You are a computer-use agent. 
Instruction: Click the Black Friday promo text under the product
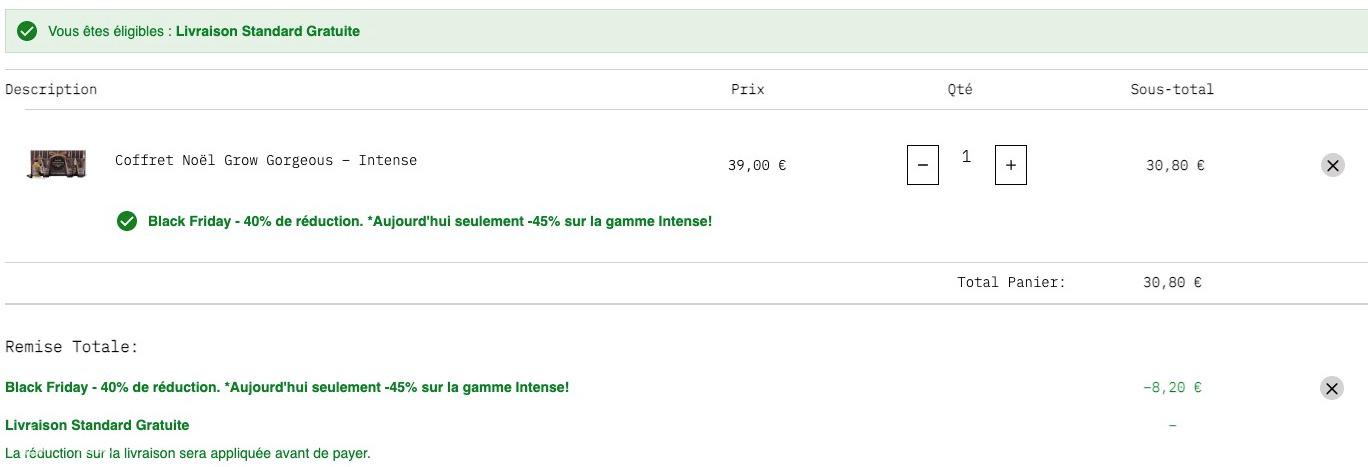click(430, 221)
